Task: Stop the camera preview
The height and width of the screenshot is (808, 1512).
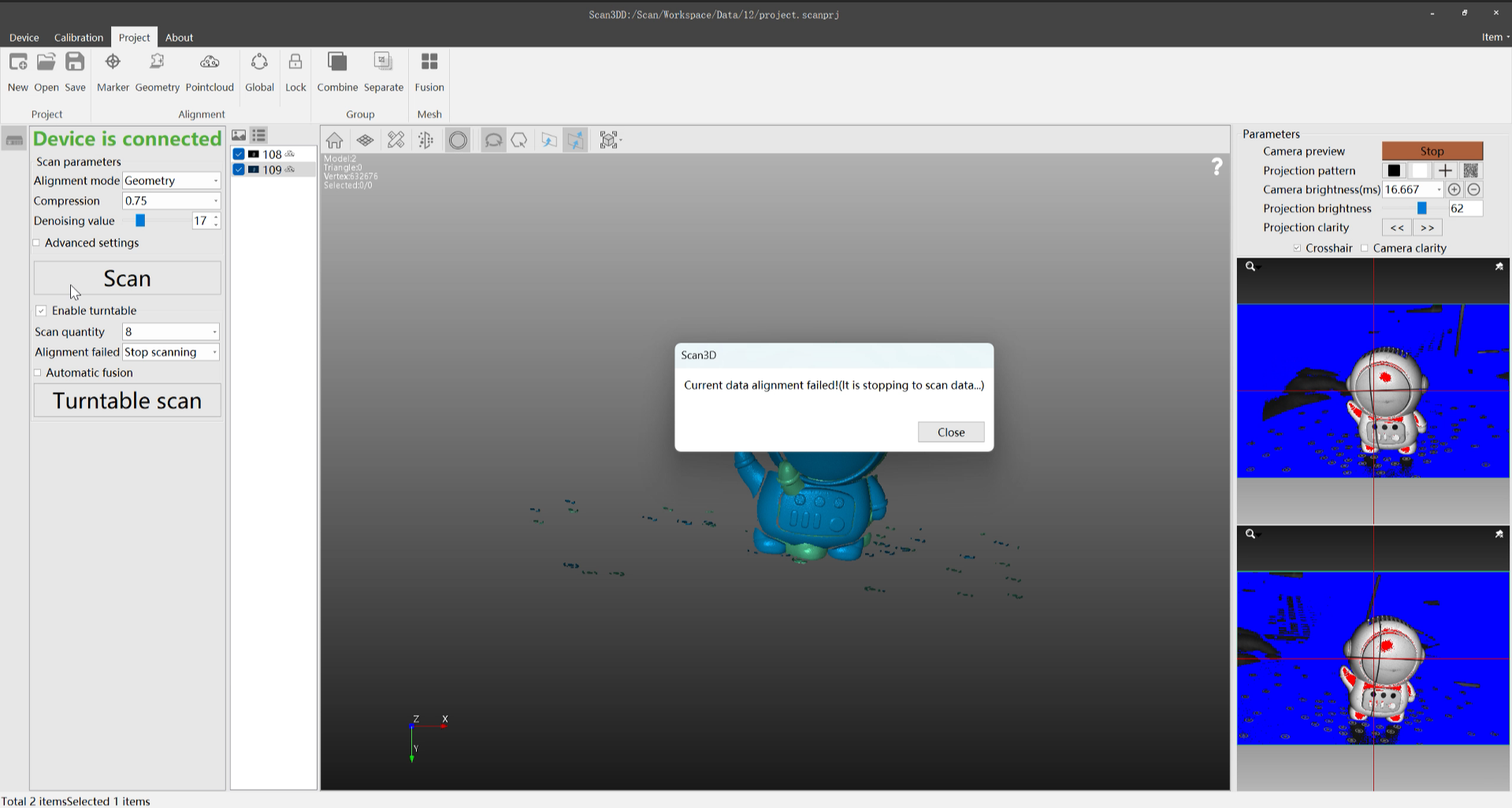Action: (1432, 151)
